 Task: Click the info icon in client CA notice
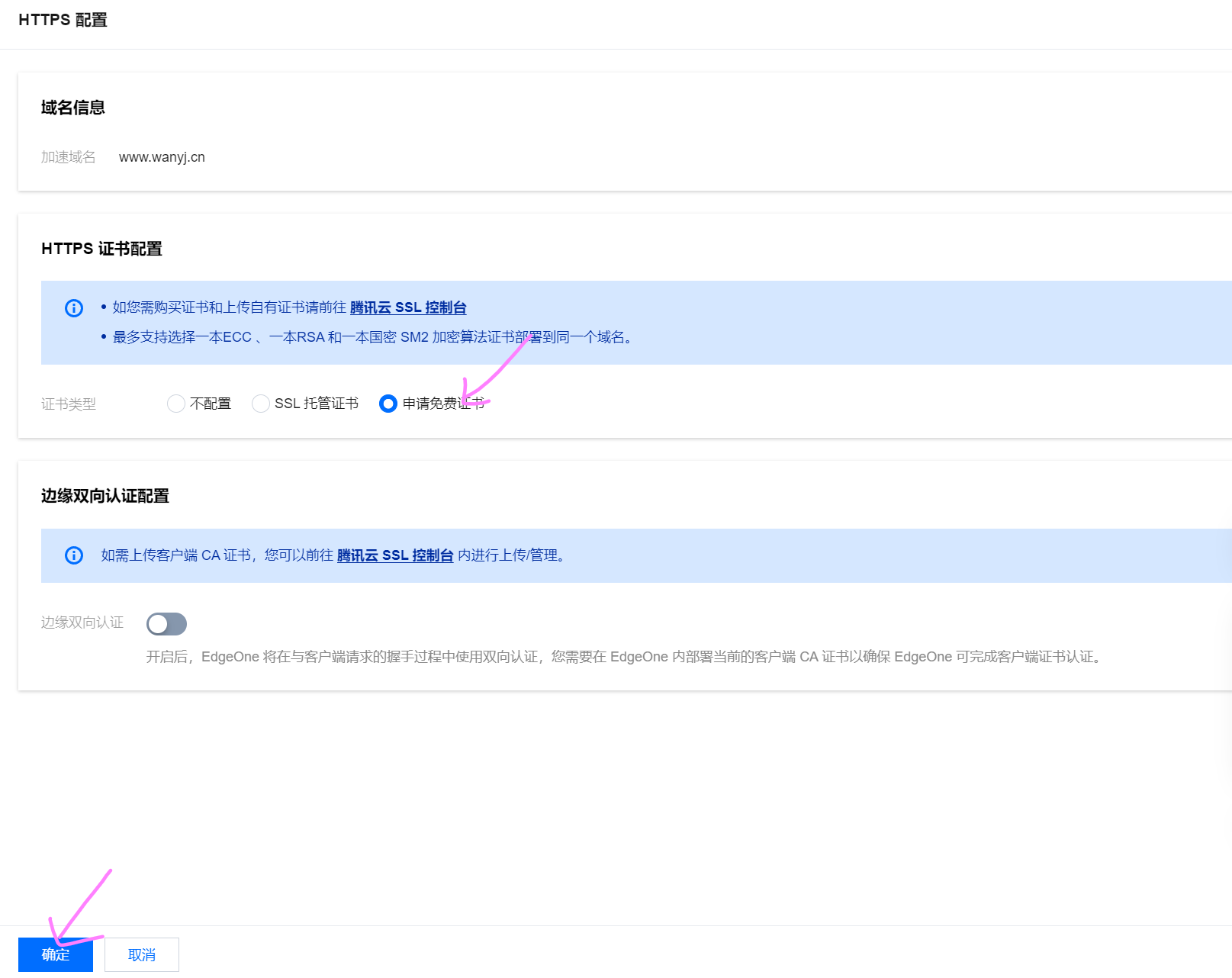click(74, 555)
